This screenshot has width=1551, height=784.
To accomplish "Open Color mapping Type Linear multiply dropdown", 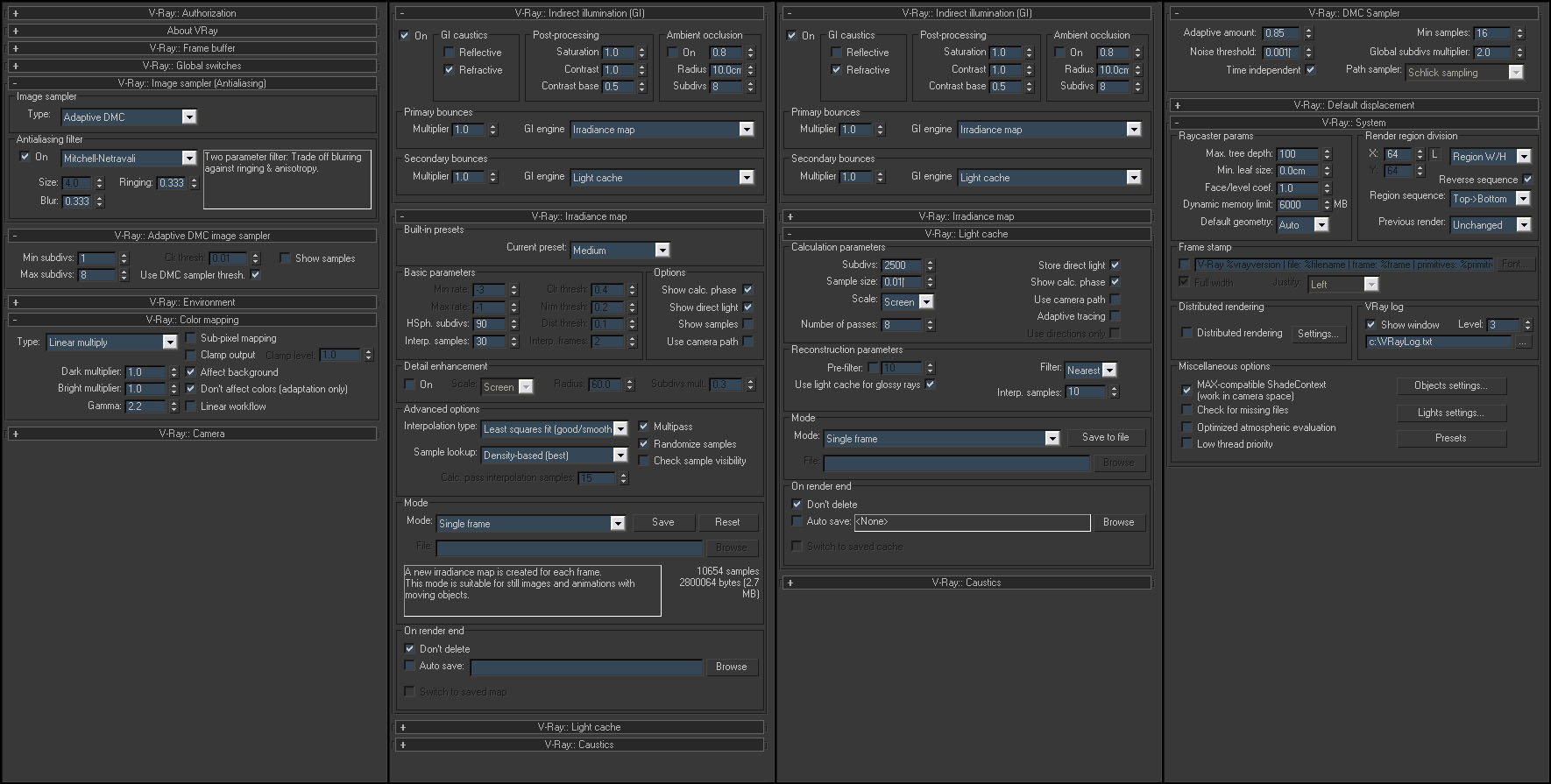I will click(112, 343).
